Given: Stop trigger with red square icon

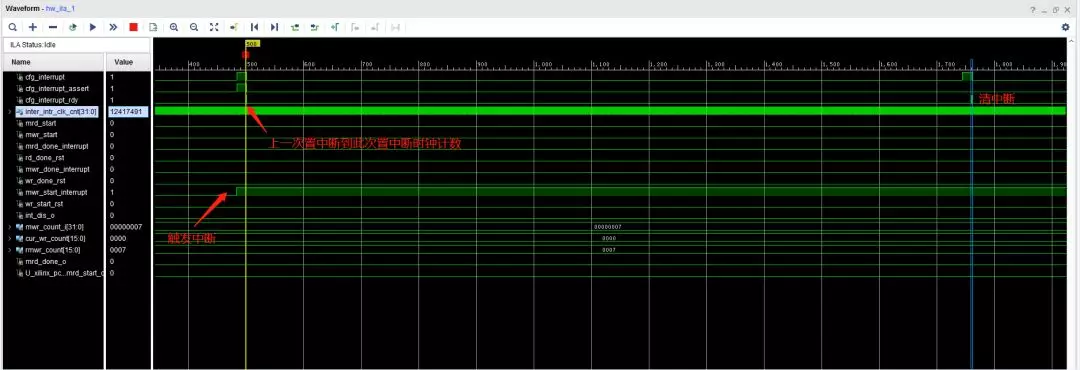Looking at the screenshot, I should click(x=134, y=27).
